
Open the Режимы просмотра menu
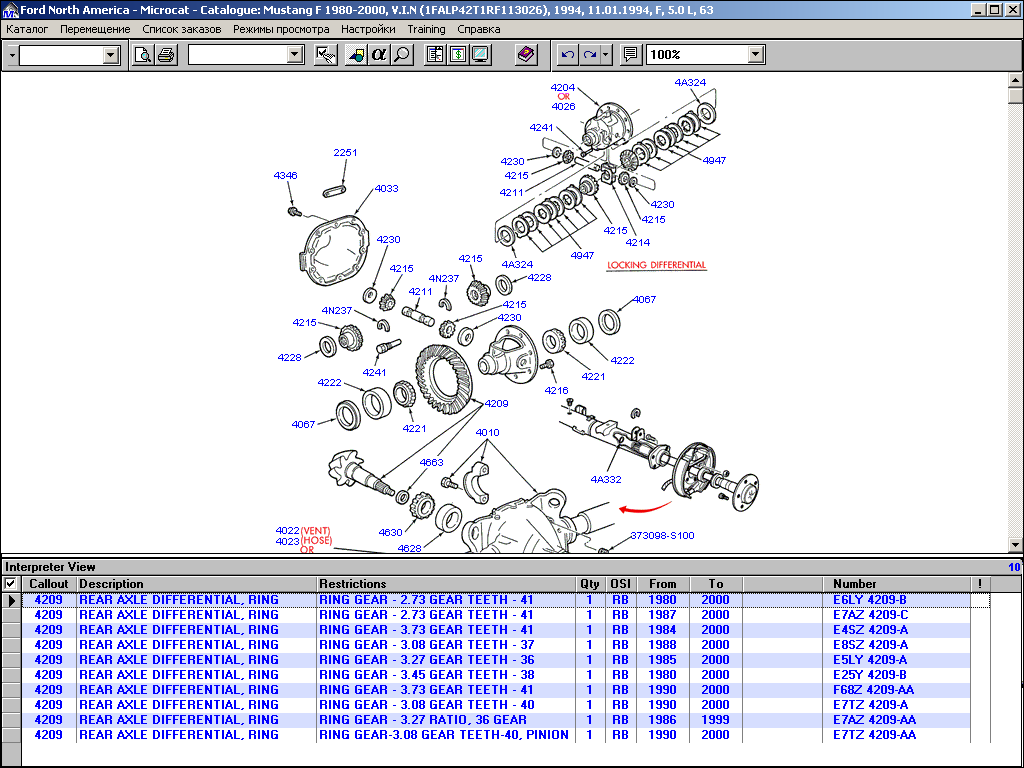[281, 29]
